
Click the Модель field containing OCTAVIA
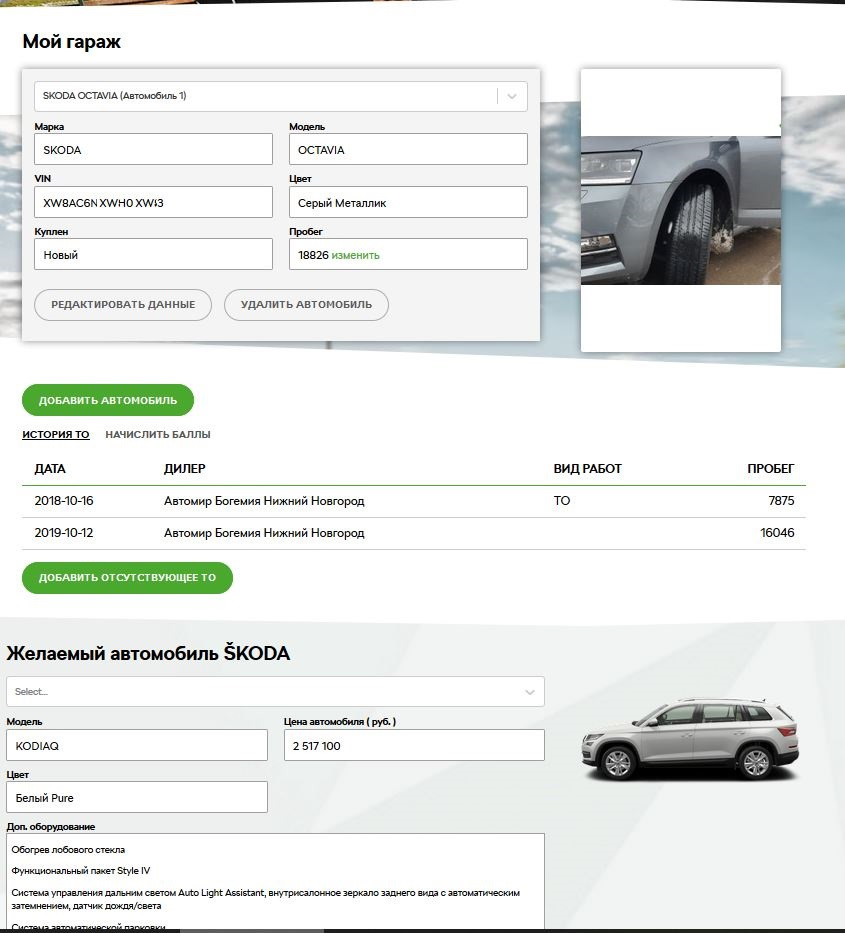[408, 149]
